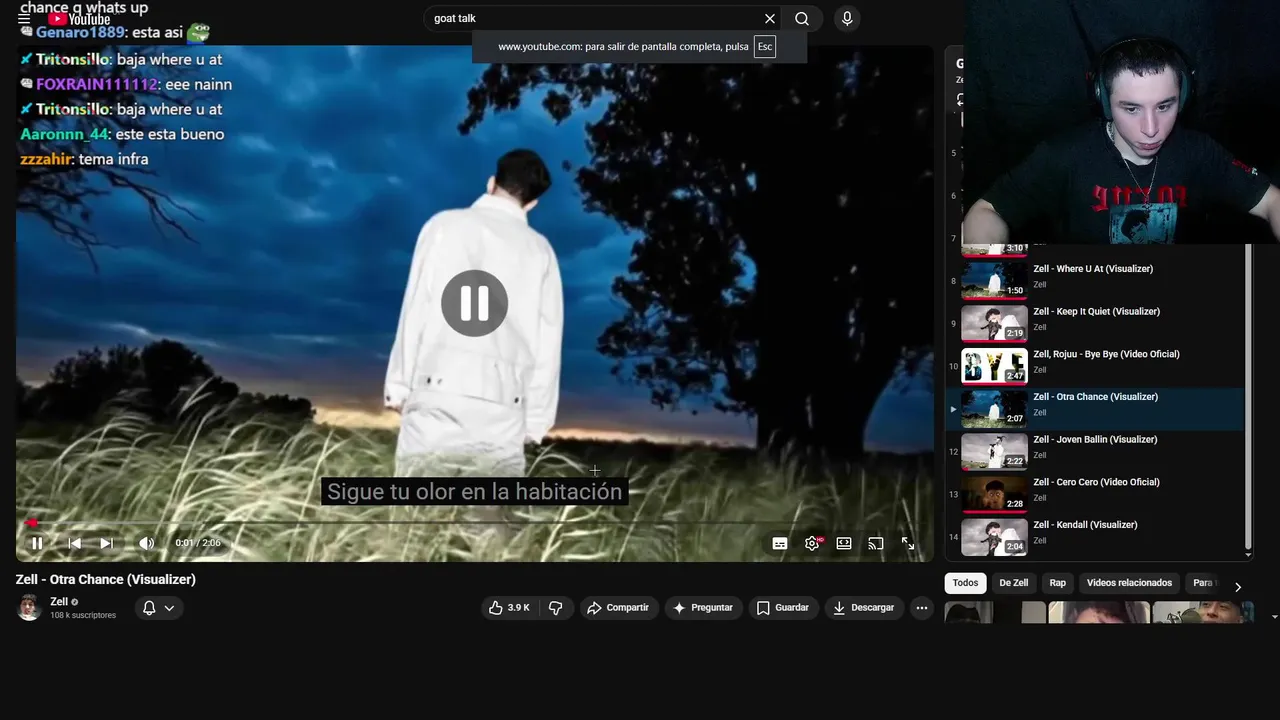1280x720 pixels.
Task: Start voice search with the microphone icon
Action: [847, 18]
